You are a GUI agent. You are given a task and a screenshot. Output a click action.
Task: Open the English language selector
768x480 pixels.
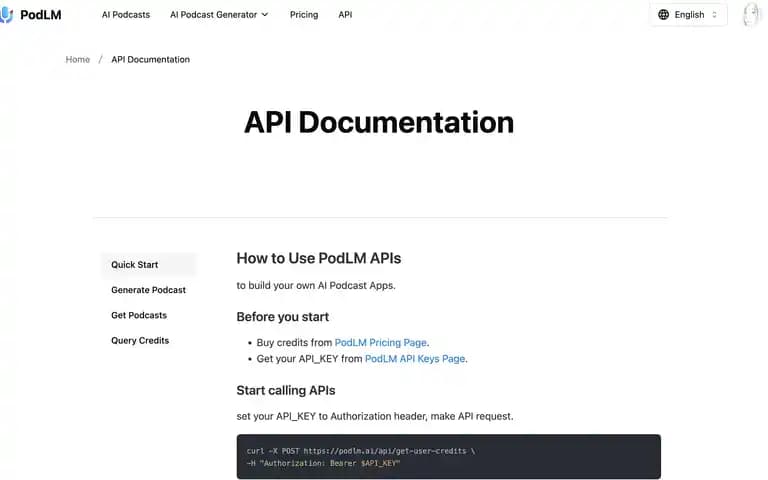688,15
